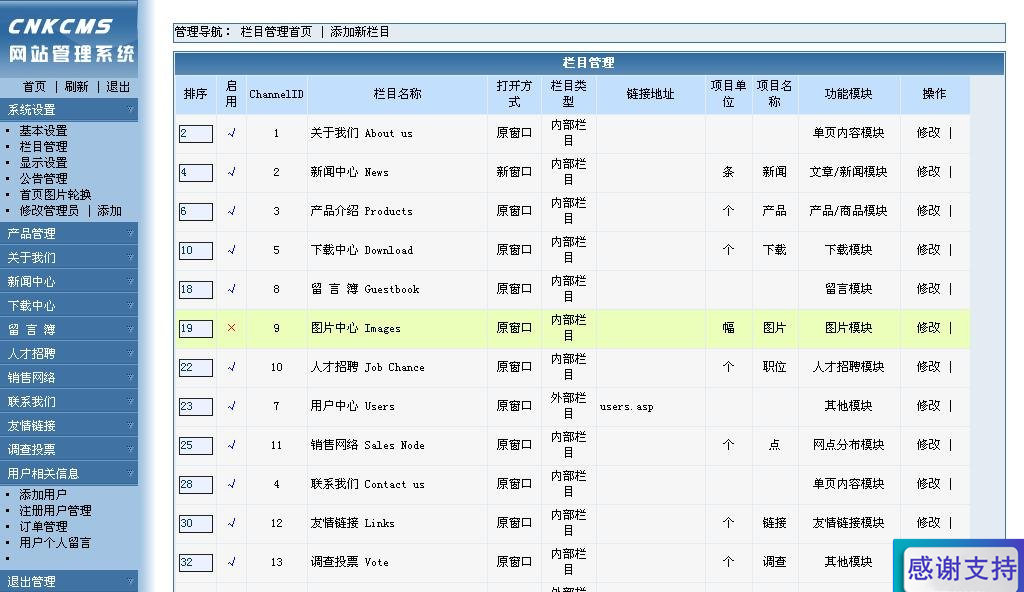This screenshot has width=1024, height=592.
Task: Click 修改 for 关于我们 About us row
Action: coord(929,133)
